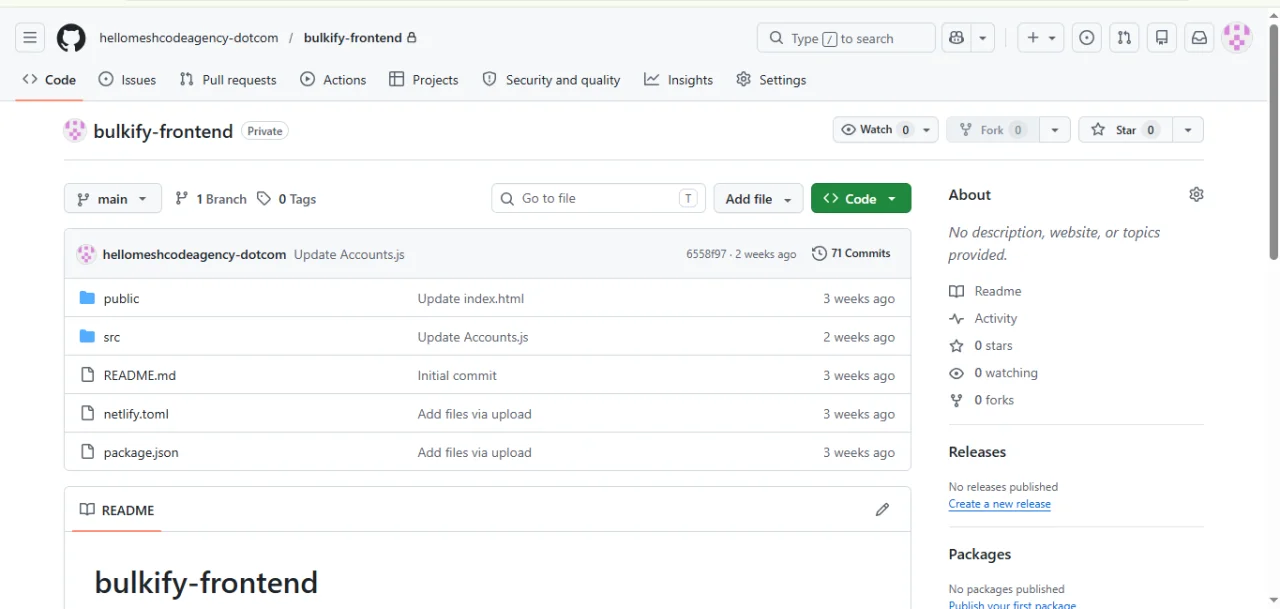Image resolution: width=1280 pixels, height=609 pixels.
Task: Click the Go to file search field
Action: [598, 198]
